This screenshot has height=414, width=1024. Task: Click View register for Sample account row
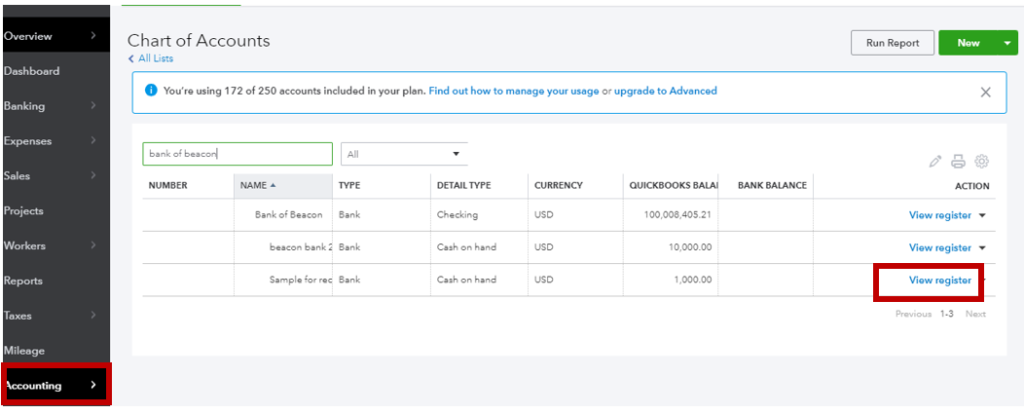click(940, 280)
